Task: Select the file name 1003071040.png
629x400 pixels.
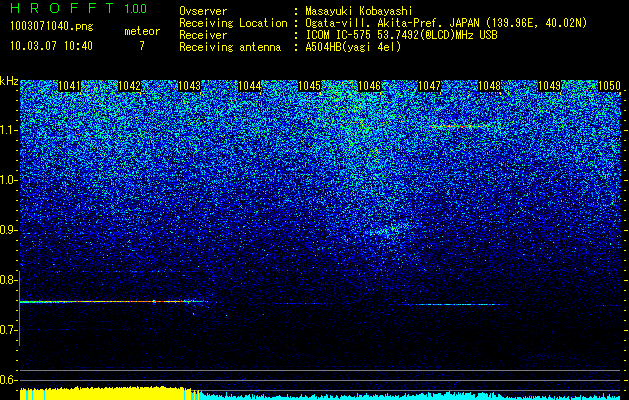Action: click(52, 27)
